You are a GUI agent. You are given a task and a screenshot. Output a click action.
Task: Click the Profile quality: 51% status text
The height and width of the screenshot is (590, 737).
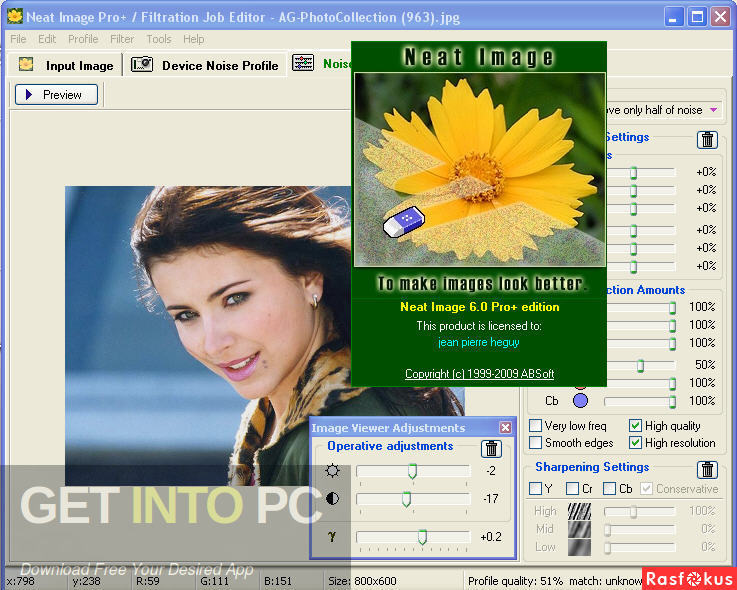click(515, 581)
